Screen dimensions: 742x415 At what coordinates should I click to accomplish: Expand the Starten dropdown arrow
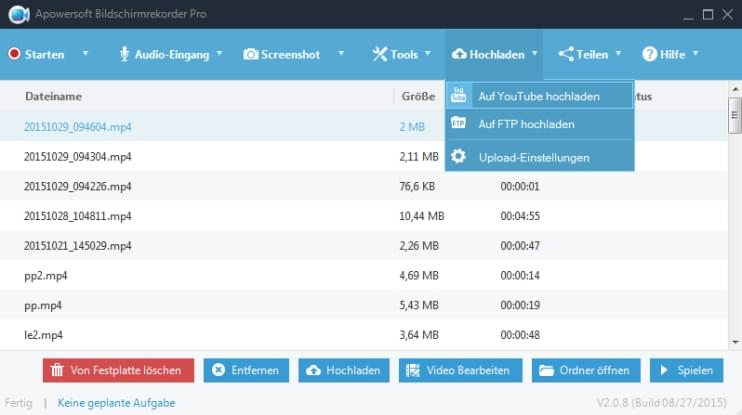[x=85, y=54]
